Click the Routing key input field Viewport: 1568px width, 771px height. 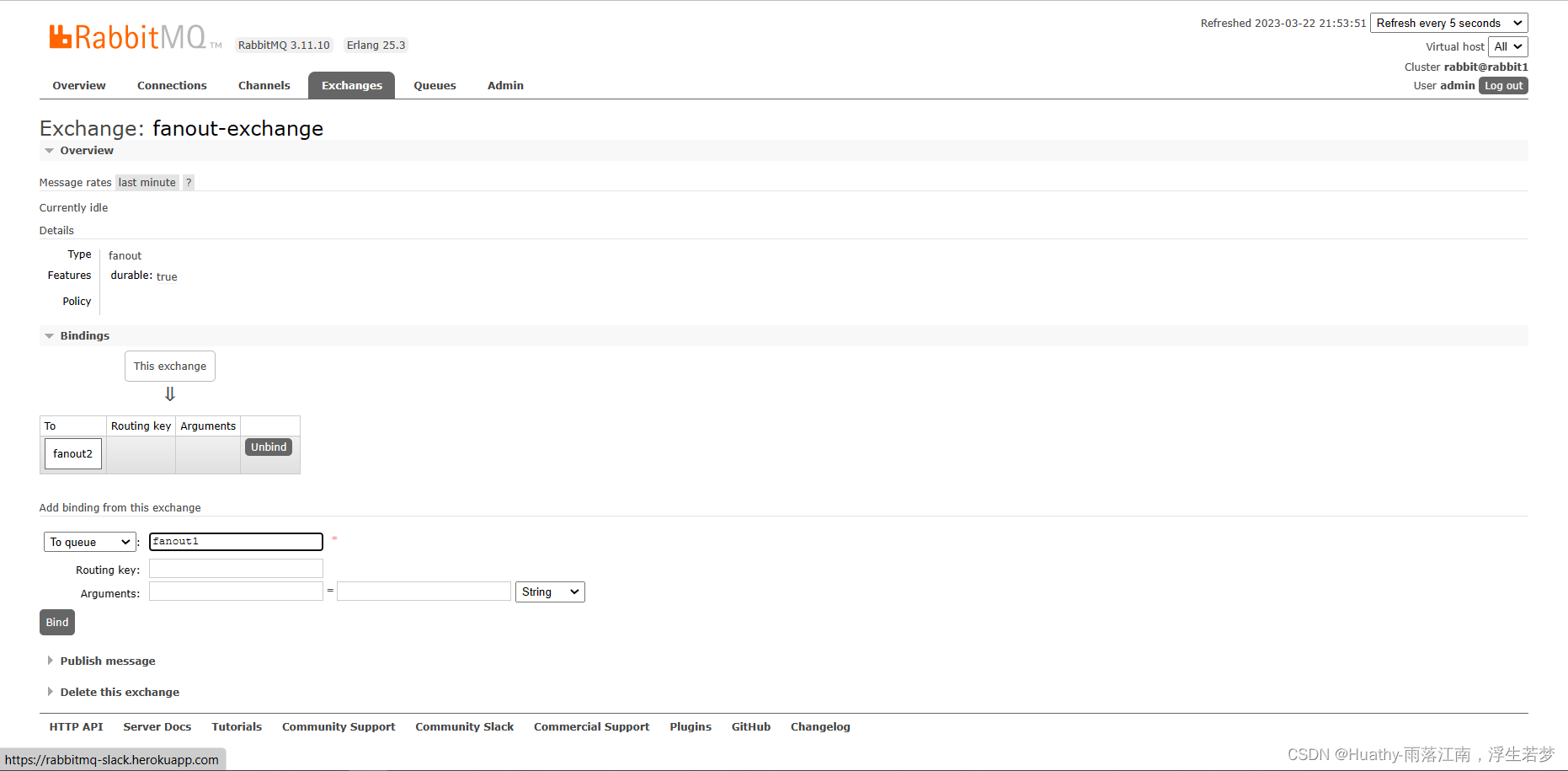click(x=236, y=569)
